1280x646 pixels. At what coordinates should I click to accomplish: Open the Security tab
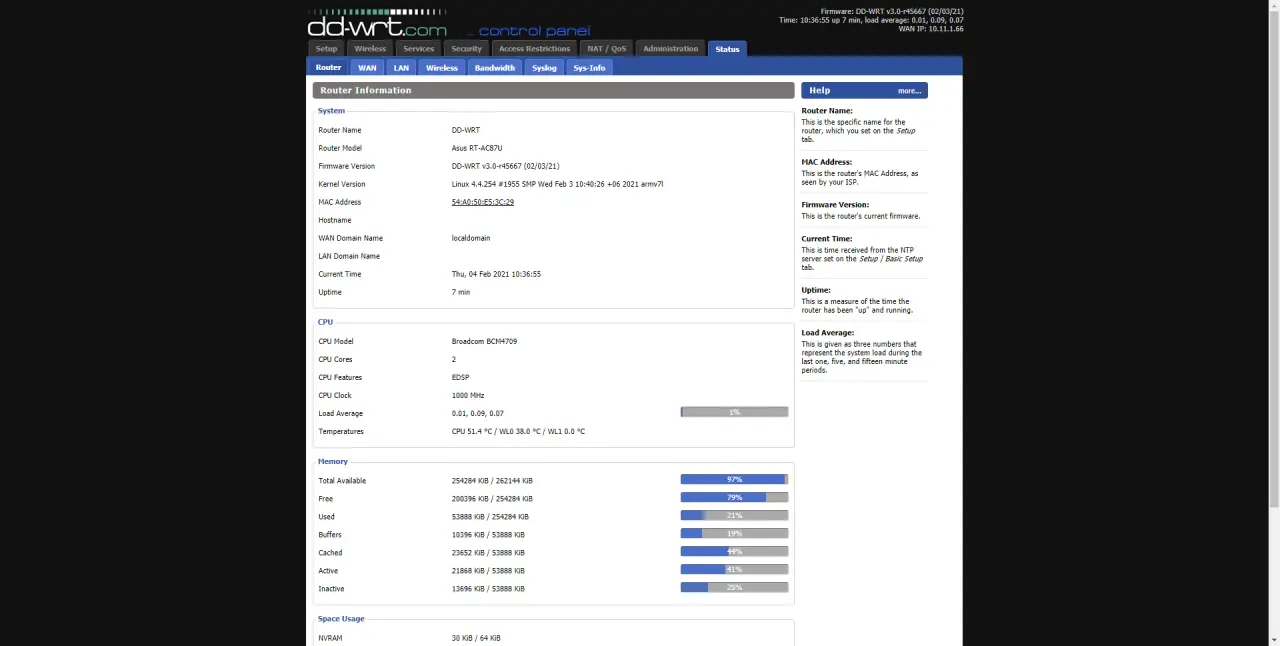[x=466, y=48]
